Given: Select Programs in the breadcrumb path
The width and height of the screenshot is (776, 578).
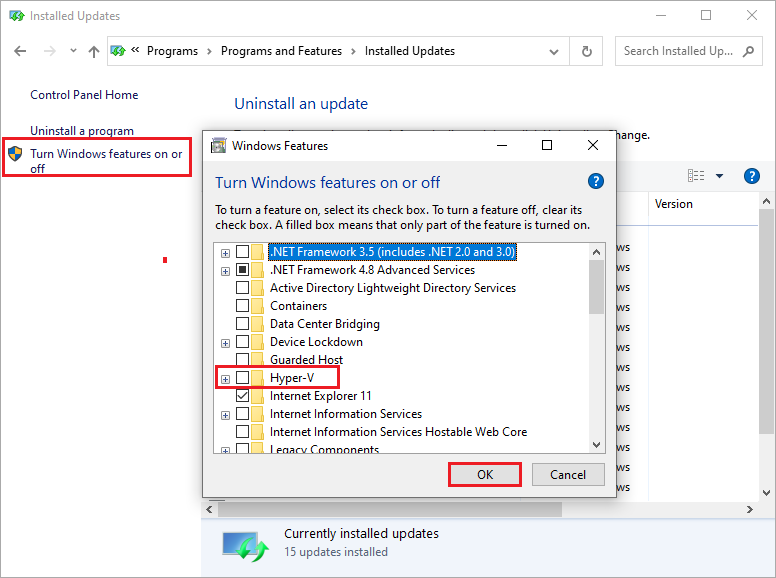Looking at the screenshot, I should point(172,51).
